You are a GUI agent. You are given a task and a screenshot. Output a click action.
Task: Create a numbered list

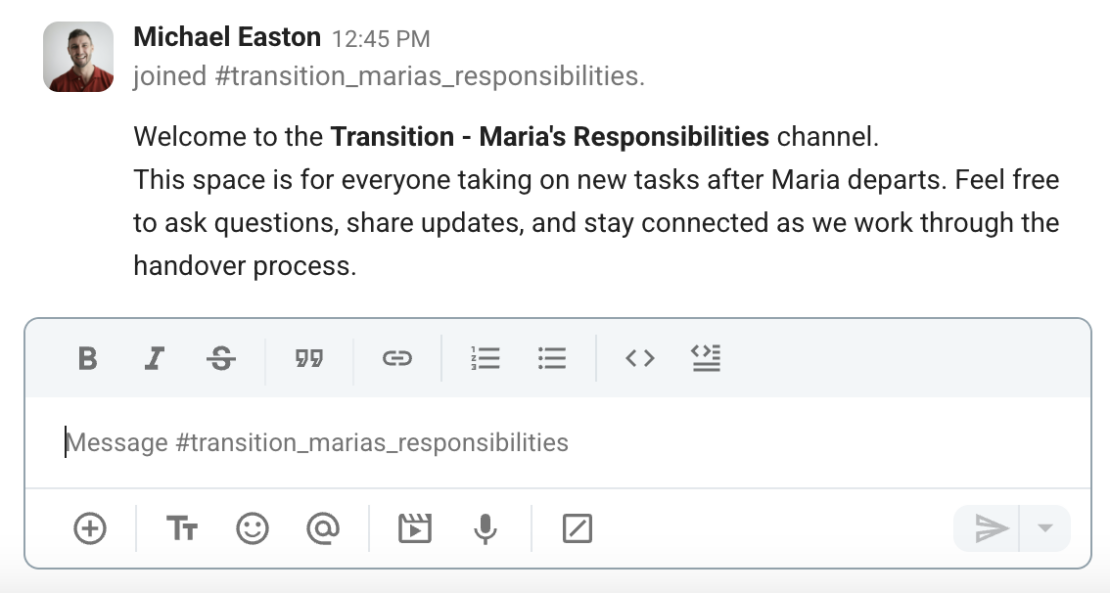486,358
